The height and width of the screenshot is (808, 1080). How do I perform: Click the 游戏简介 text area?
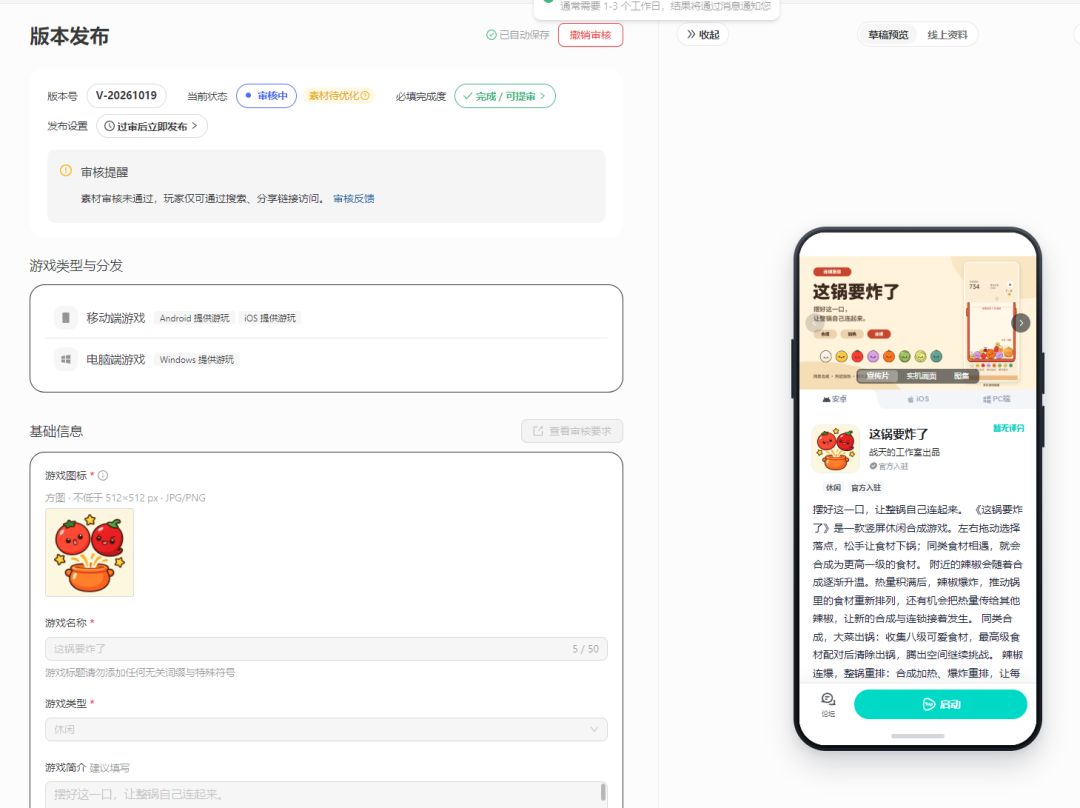[326, 794]
